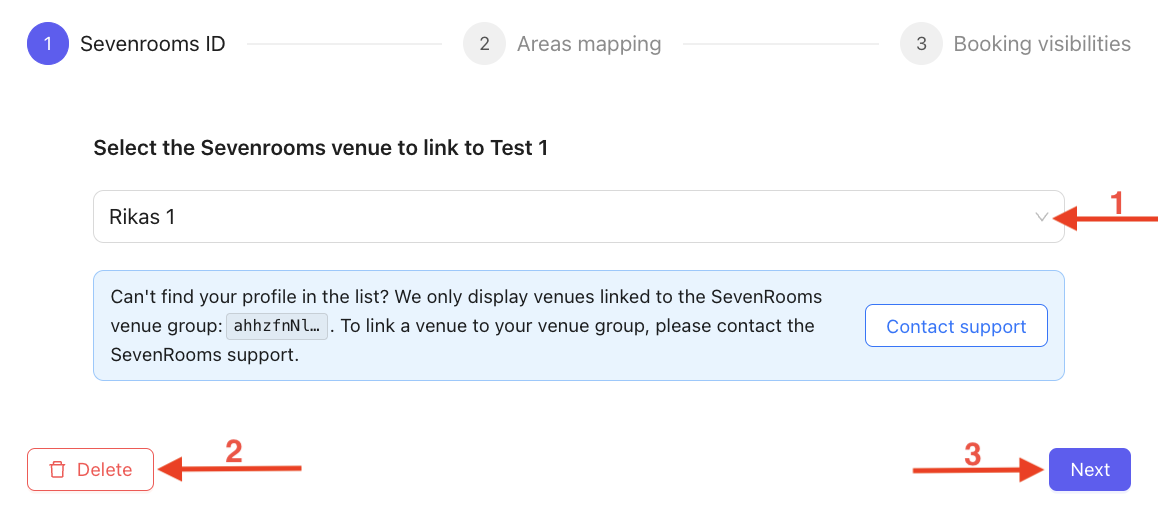Click the red arrow pointing at Delete

pyautogui.click(x=230, y=468)
